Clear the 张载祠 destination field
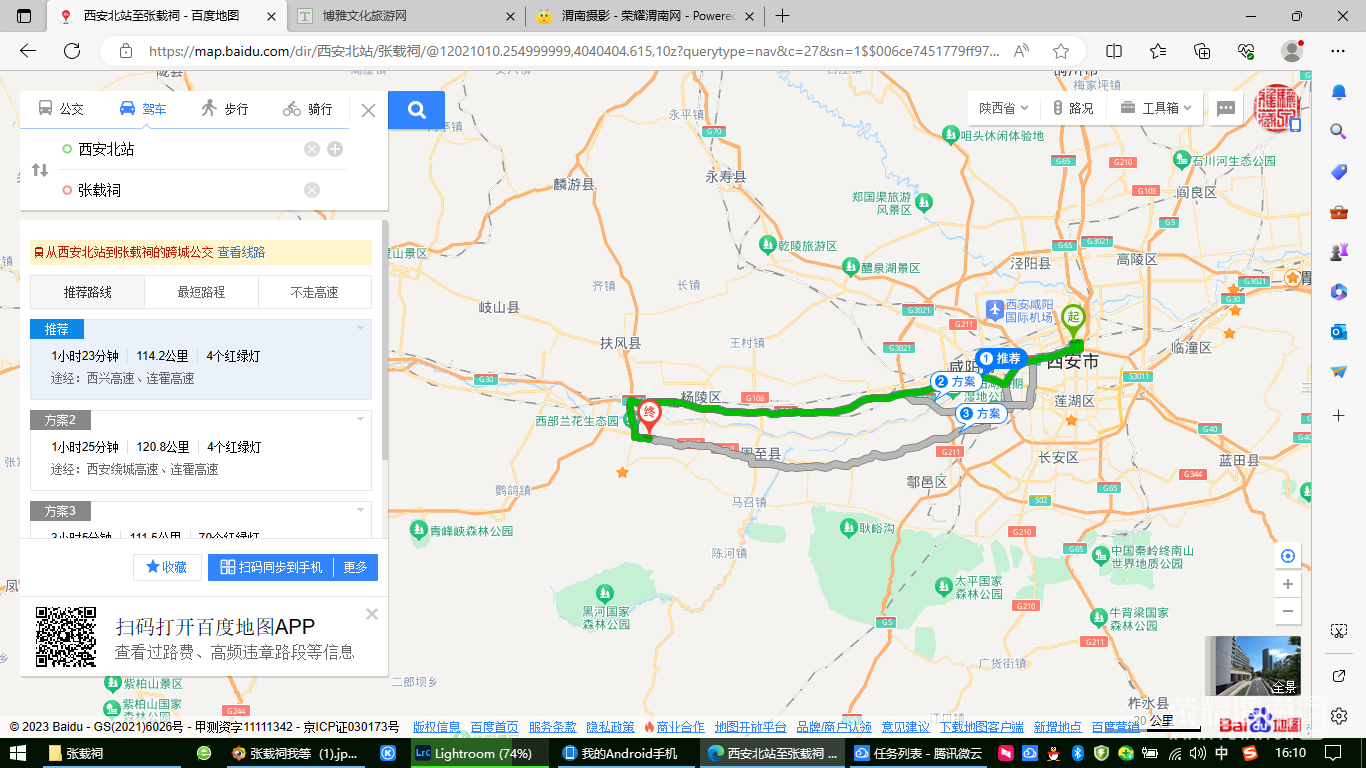1366x768 pixels. (312, 190)
